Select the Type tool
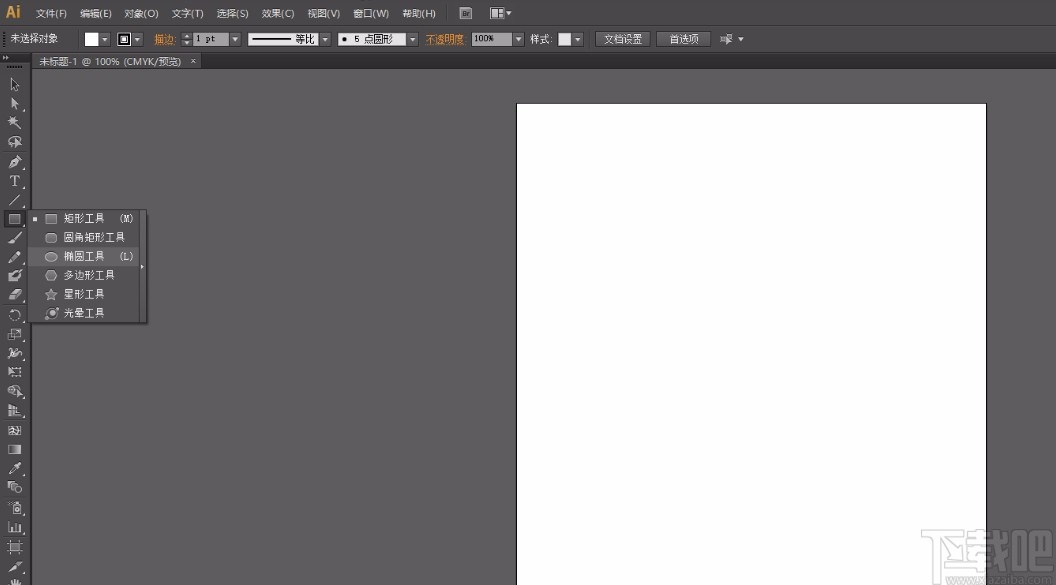The image size is (1056, 585). [15, 181]
